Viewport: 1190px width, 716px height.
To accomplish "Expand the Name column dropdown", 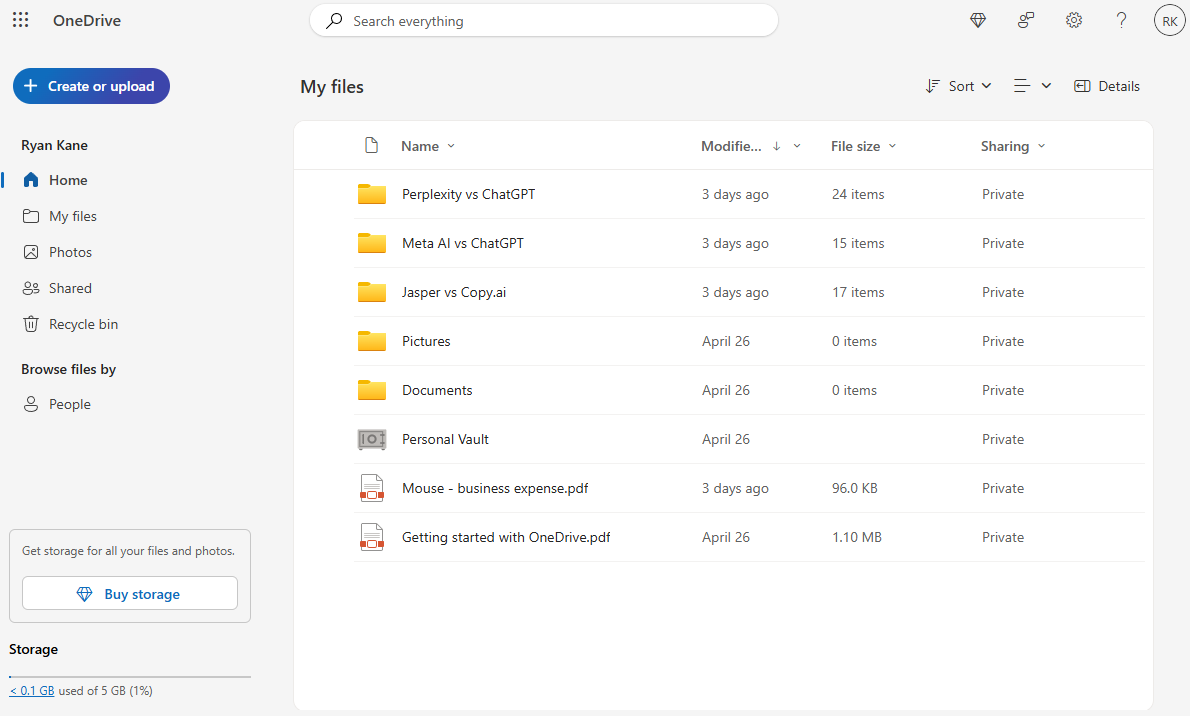I will [451, 146].
